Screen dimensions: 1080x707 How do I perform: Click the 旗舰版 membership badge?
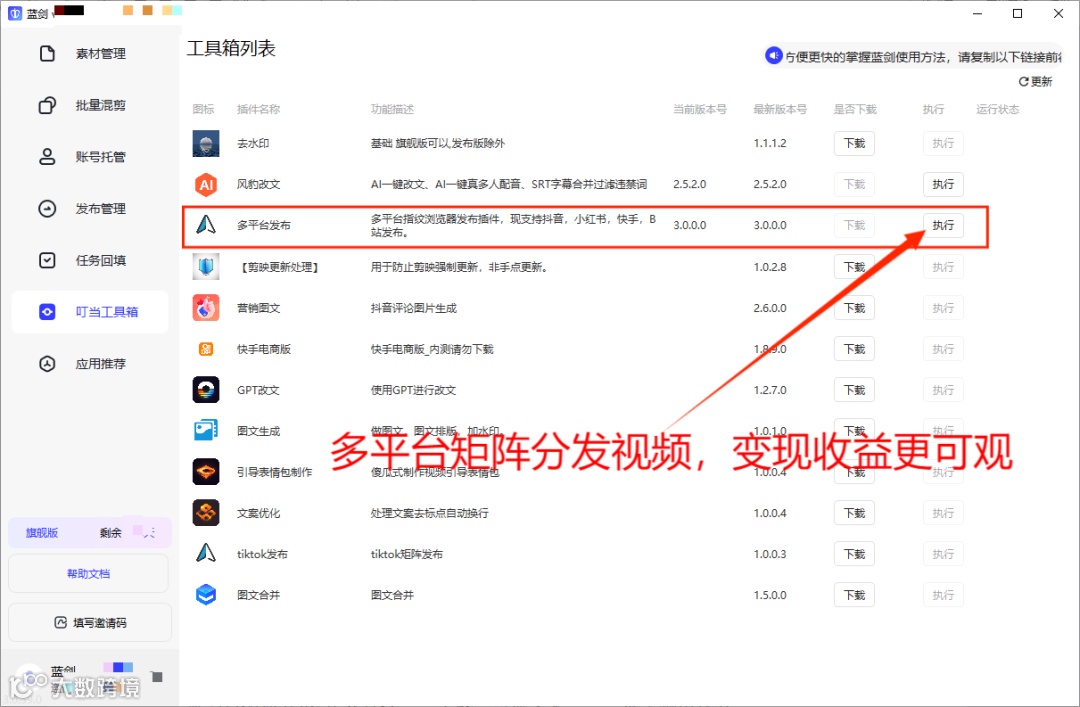click(x=42, y=533)
